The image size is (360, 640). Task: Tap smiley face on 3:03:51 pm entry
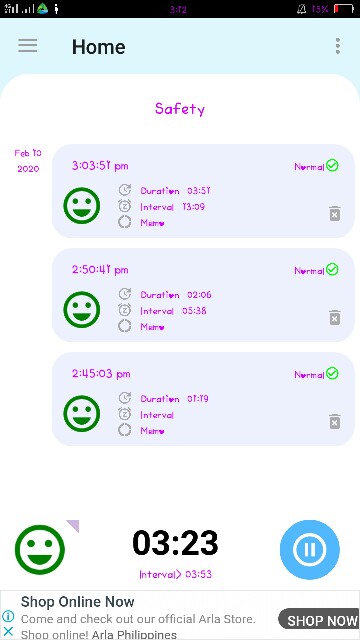tap(82, 205)
